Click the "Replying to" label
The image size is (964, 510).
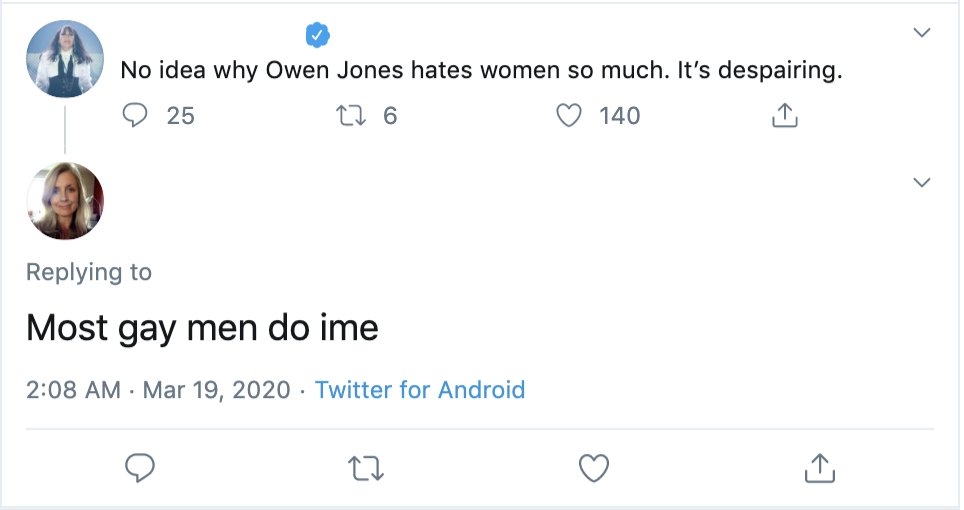(89, 272)
